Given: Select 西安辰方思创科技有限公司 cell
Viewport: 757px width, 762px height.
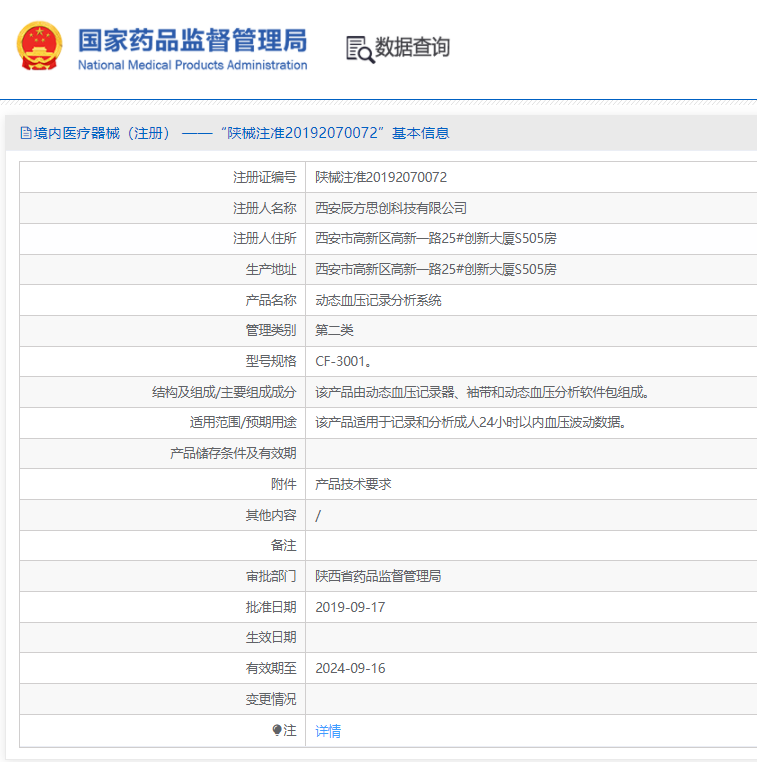Looking at the screenshot, I should click(x=391, y=208).
